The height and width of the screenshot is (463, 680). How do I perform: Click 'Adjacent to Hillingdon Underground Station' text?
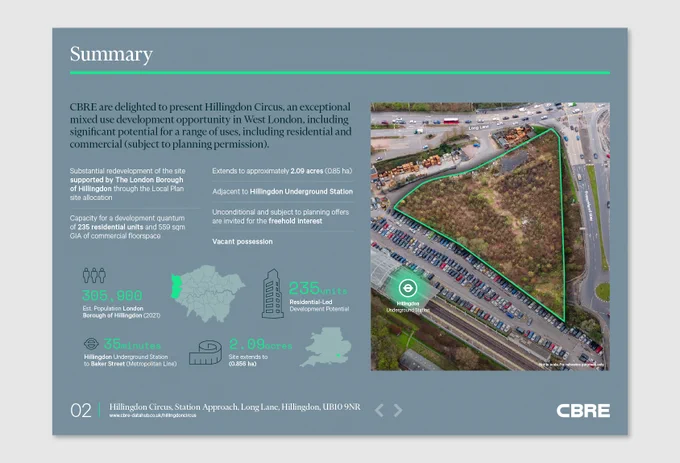point(282,192)
